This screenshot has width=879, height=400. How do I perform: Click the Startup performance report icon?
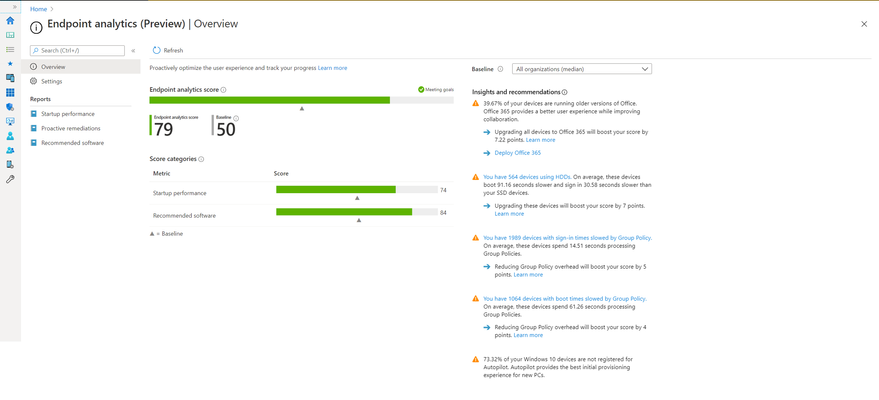point(34,114)
